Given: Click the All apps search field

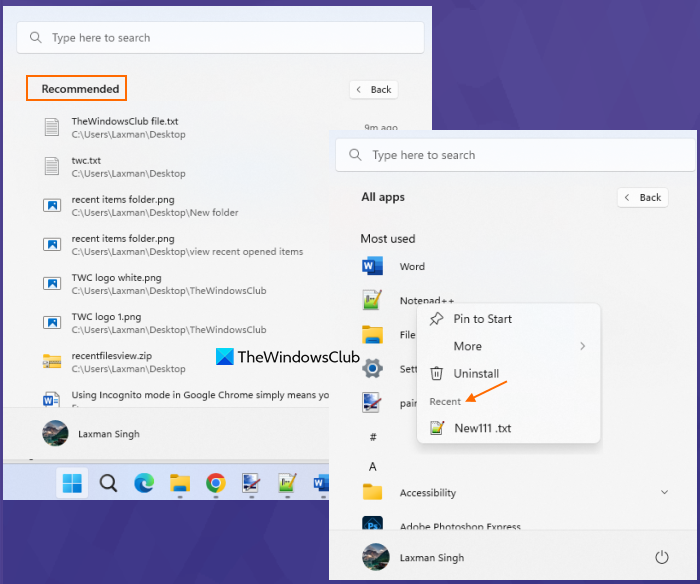Looking at the screenshot, I should coord(515,155).
